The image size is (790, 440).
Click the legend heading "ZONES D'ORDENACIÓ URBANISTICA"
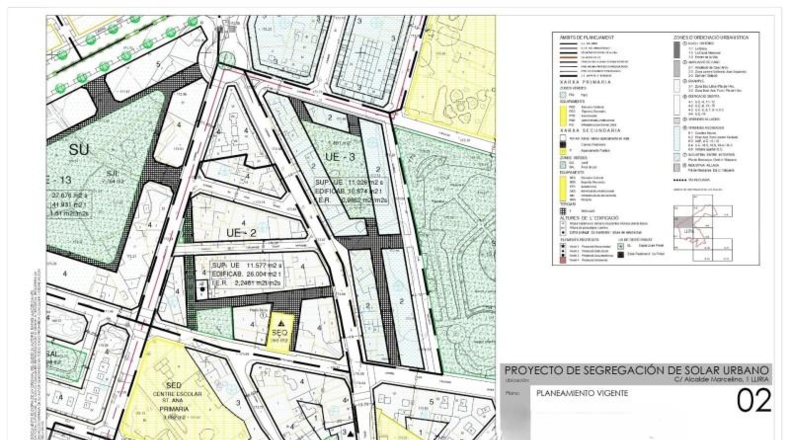(711, 38)
